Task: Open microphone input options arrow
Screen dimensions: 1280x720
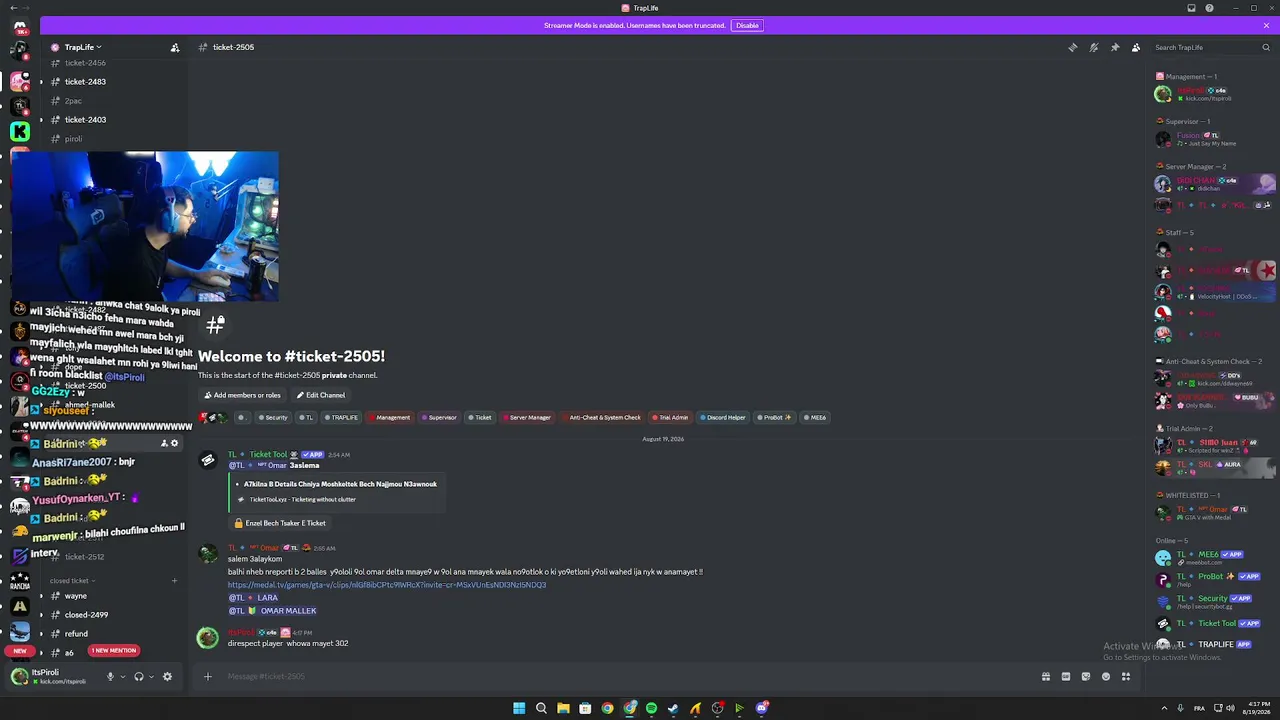Action: (123, 677)
